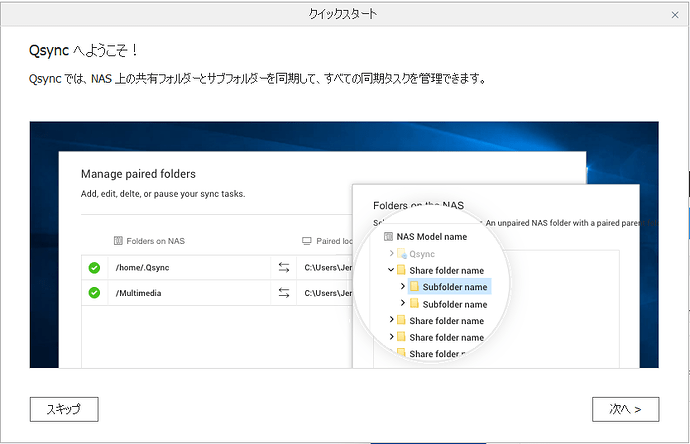Click the Folders on NAS column icon
This screenshot has height=444, width=690.
tap(118, 241)
